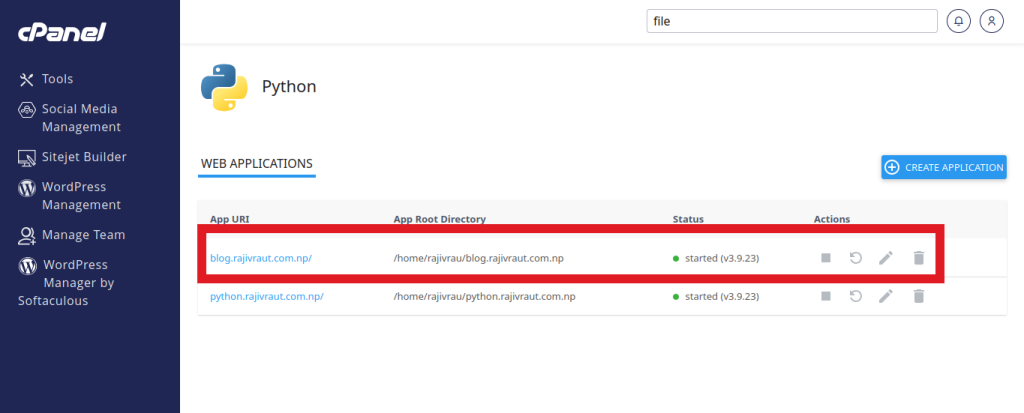Stop the python.rajivraut.com.np app
1024x413 pixels.
825,297
